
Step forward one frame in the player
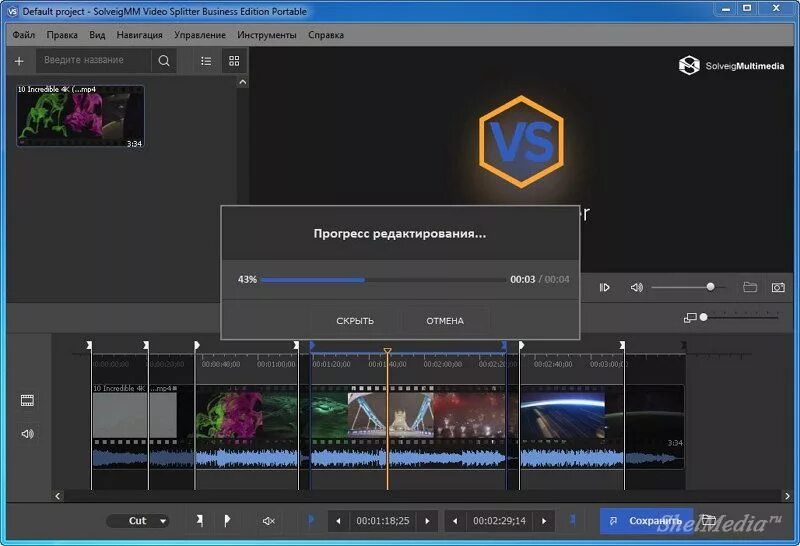click(x=605, y=287)
